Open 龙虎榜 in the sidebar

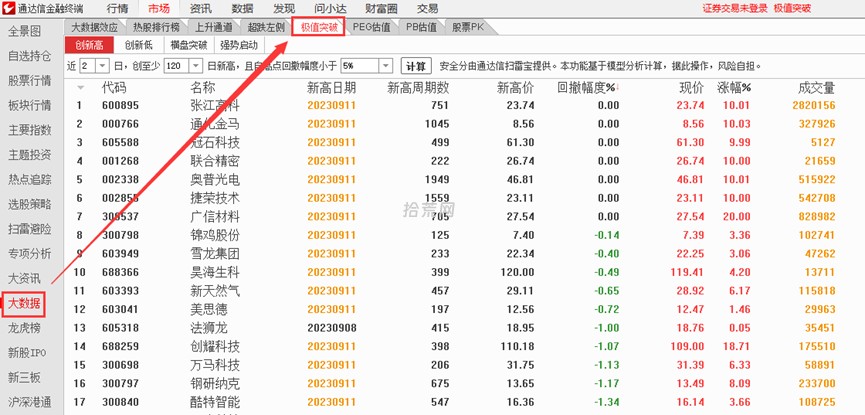pos(24,328)
